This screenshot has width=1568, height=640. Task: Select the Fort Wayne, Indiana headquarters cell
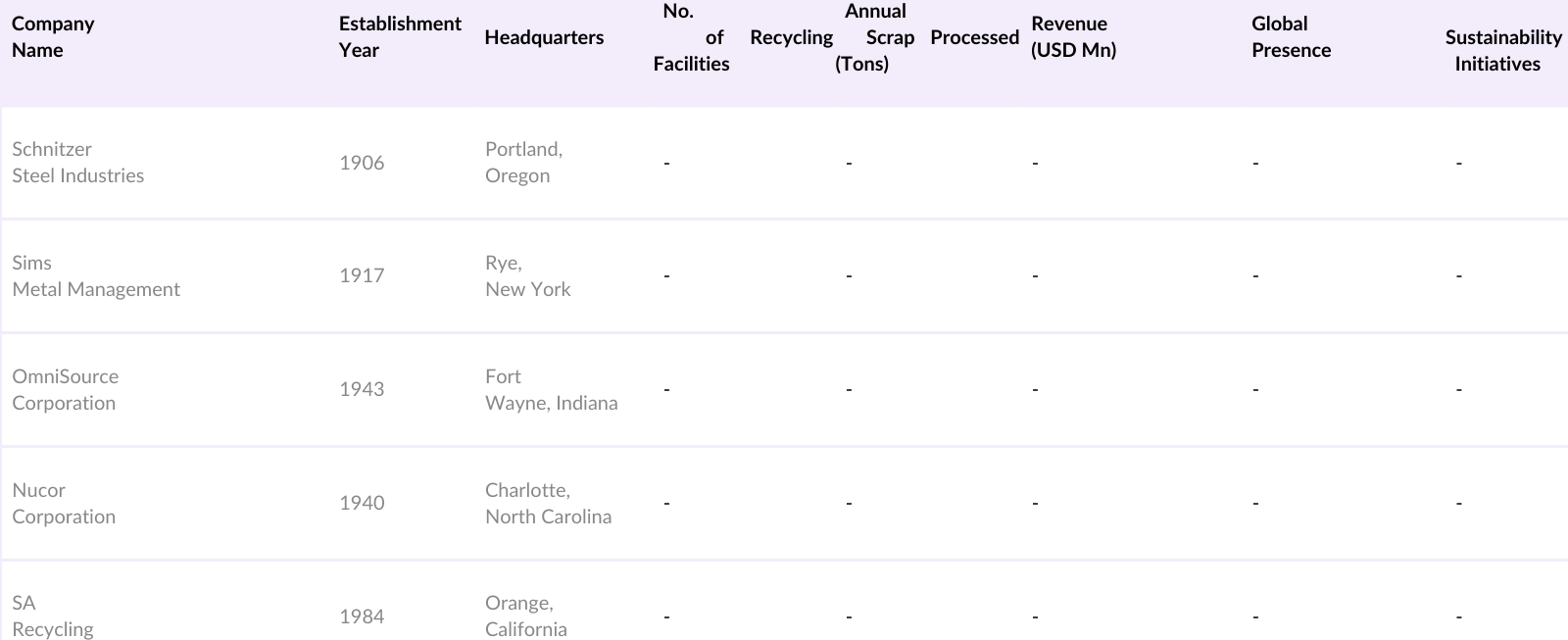click(x=551, y=390)
